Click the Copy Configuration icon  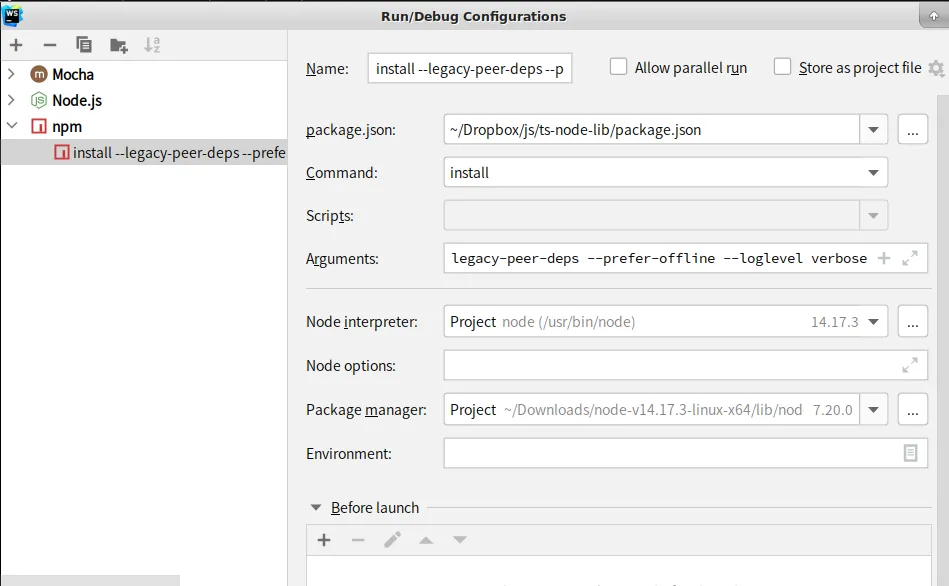84,45
